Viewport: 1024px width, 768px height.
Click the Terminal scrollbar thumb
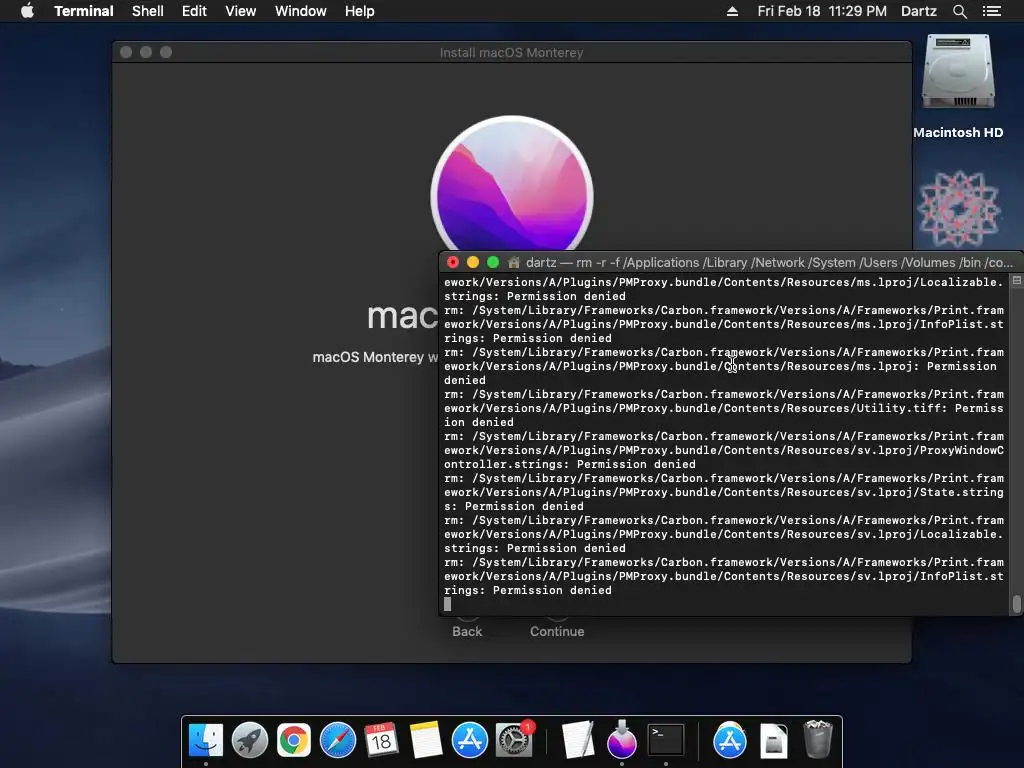pos(1016,603)
